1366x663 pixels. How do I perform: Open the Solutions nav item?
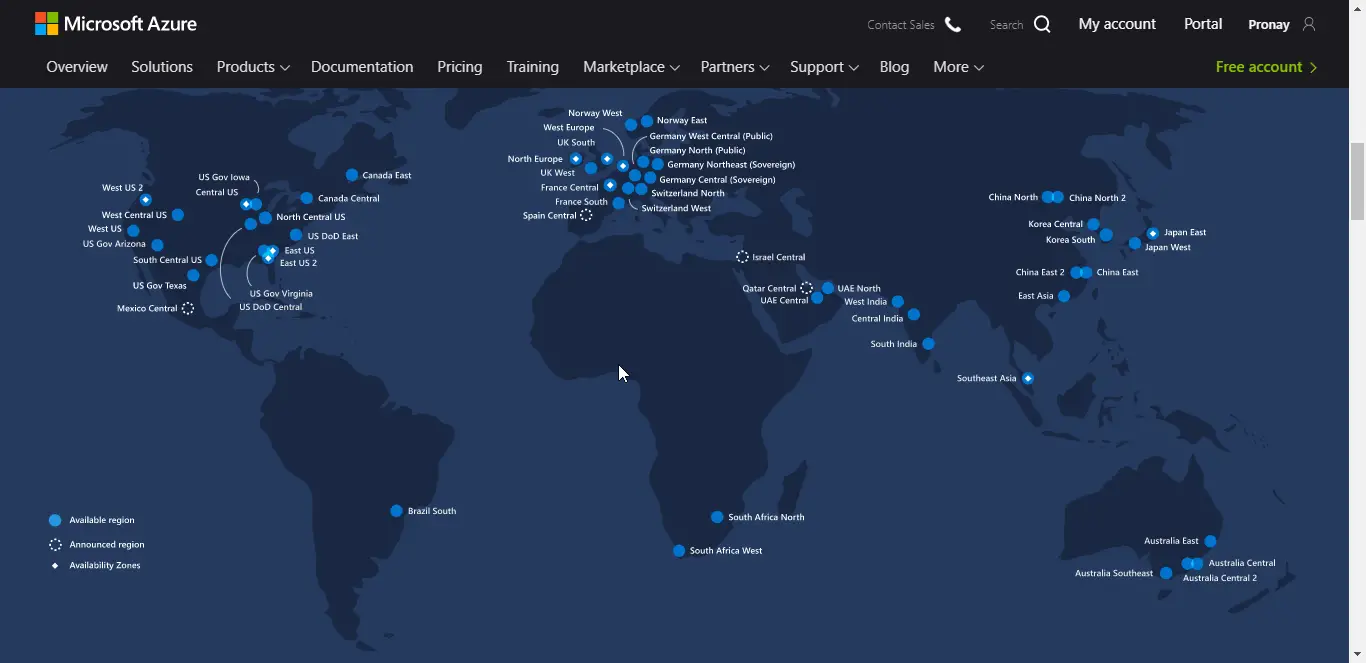point(162,67)
